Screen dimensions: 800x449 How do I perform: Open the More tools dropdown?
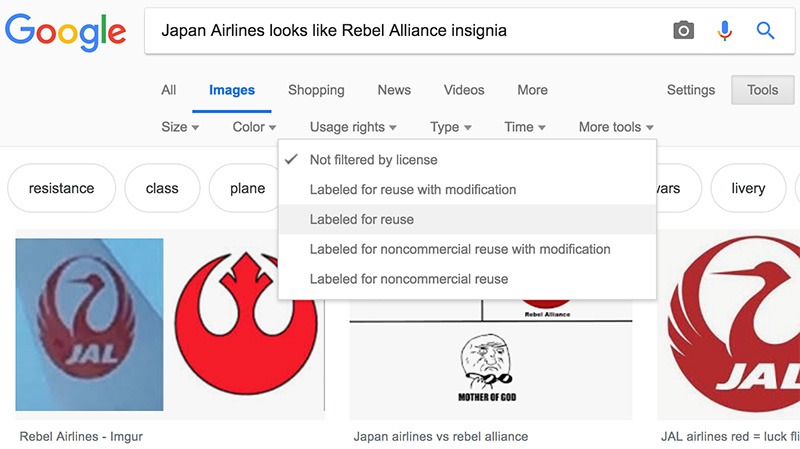pyautogui.click(x=616, y=127)
